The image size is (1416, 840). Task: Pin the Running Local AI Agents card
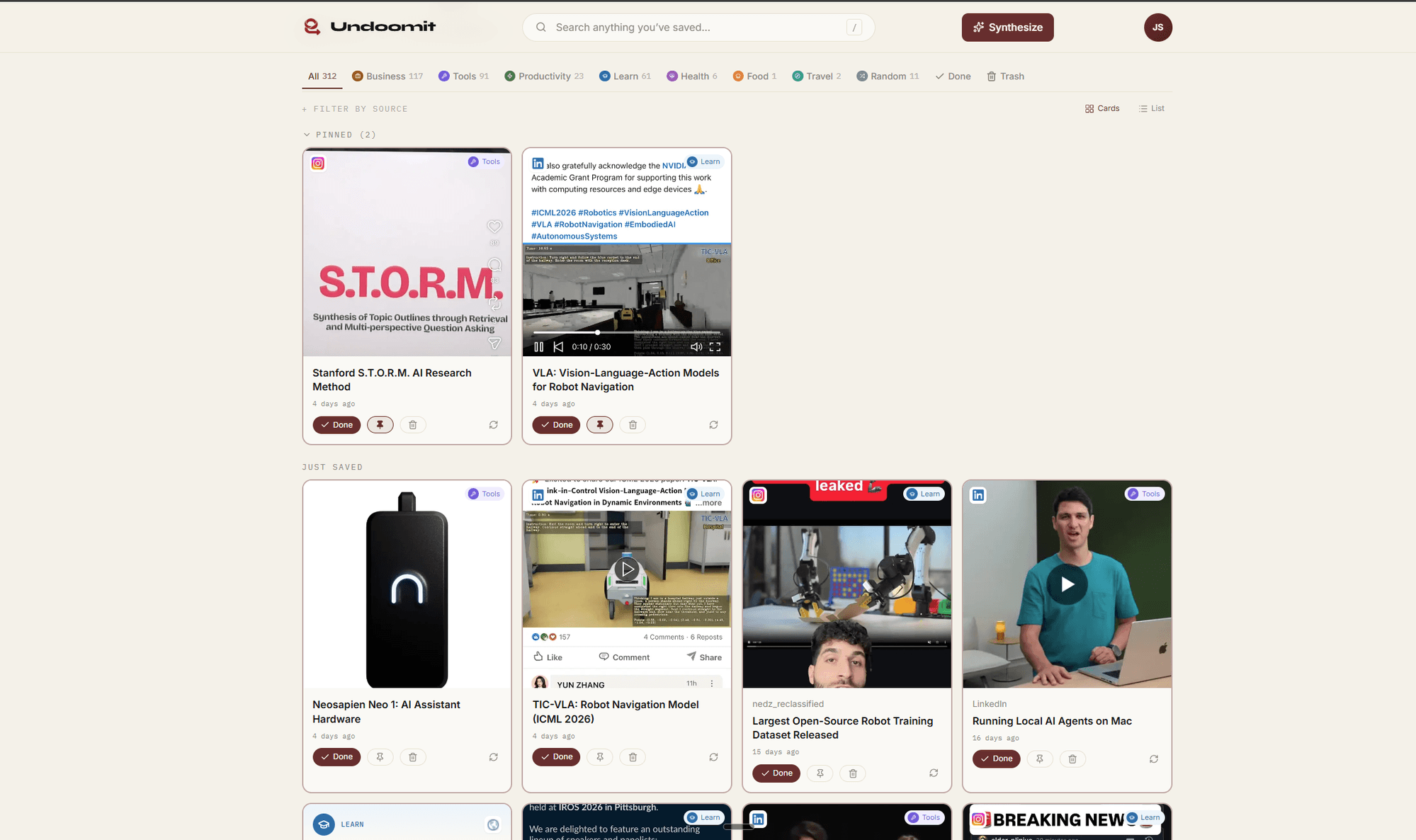(x=1039, y=759)
